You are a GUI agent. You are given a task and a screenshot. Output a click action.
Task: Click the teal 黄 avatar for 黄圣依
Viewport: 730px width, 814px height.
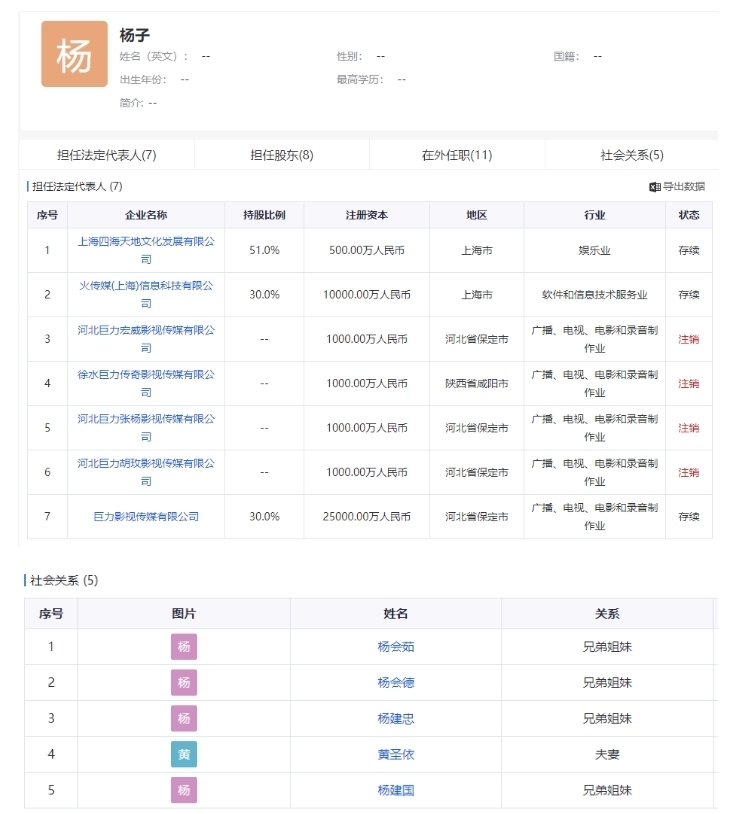(x=184, y=754)
